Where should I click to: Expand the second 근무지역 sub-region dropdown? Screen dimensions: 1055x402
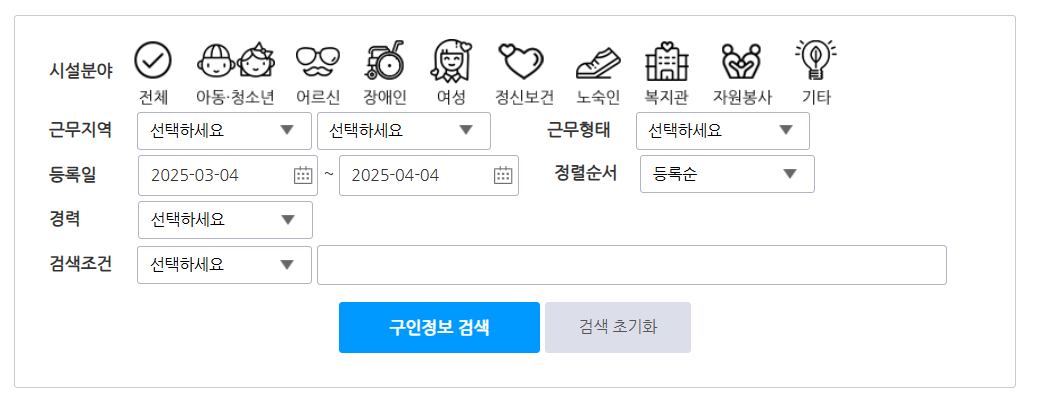pyautogui.click(x=404, y=131)
